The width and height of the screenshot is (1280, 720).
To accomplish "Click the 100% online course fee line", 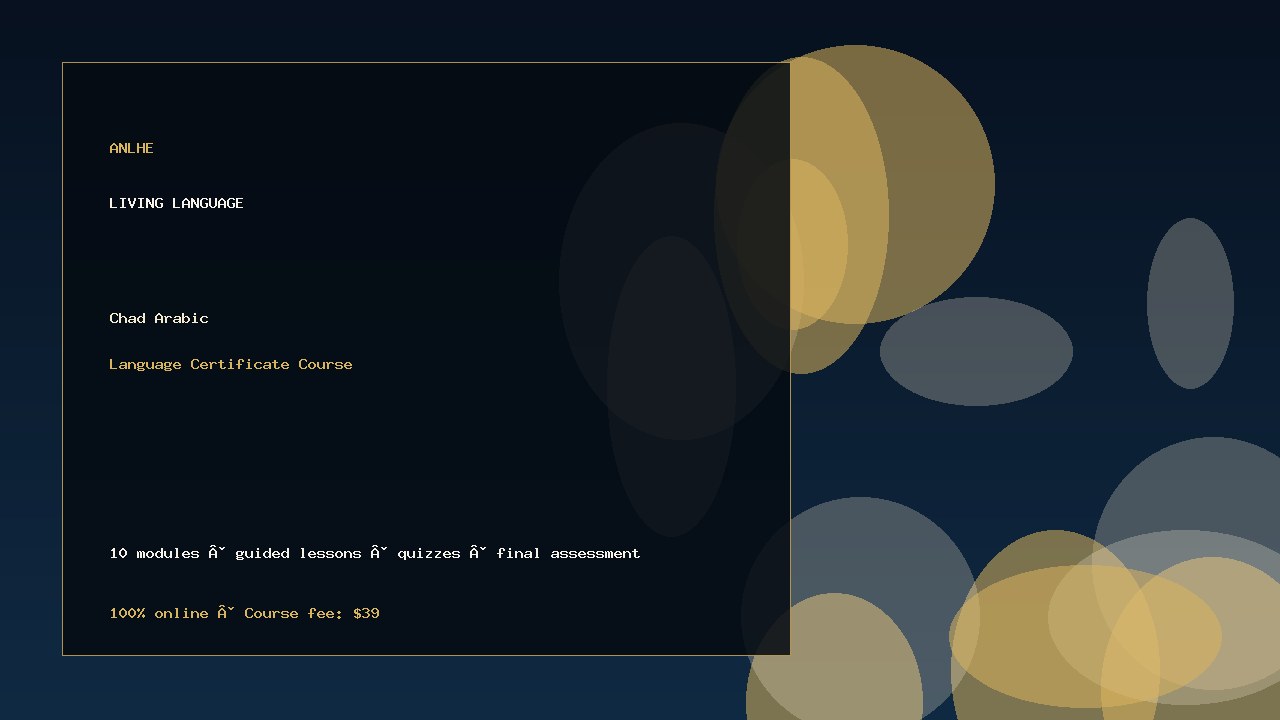I will (244, 613).
